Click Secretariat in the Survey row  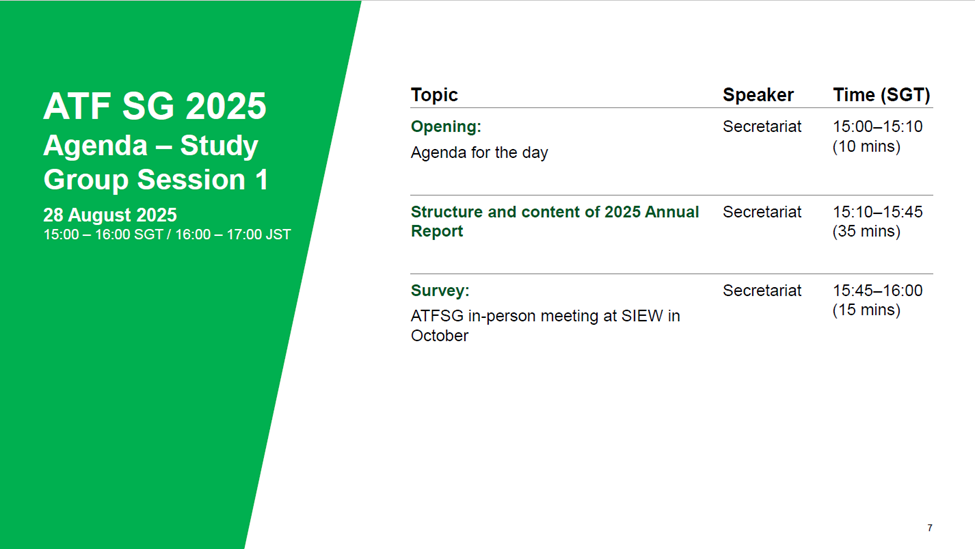762,291
